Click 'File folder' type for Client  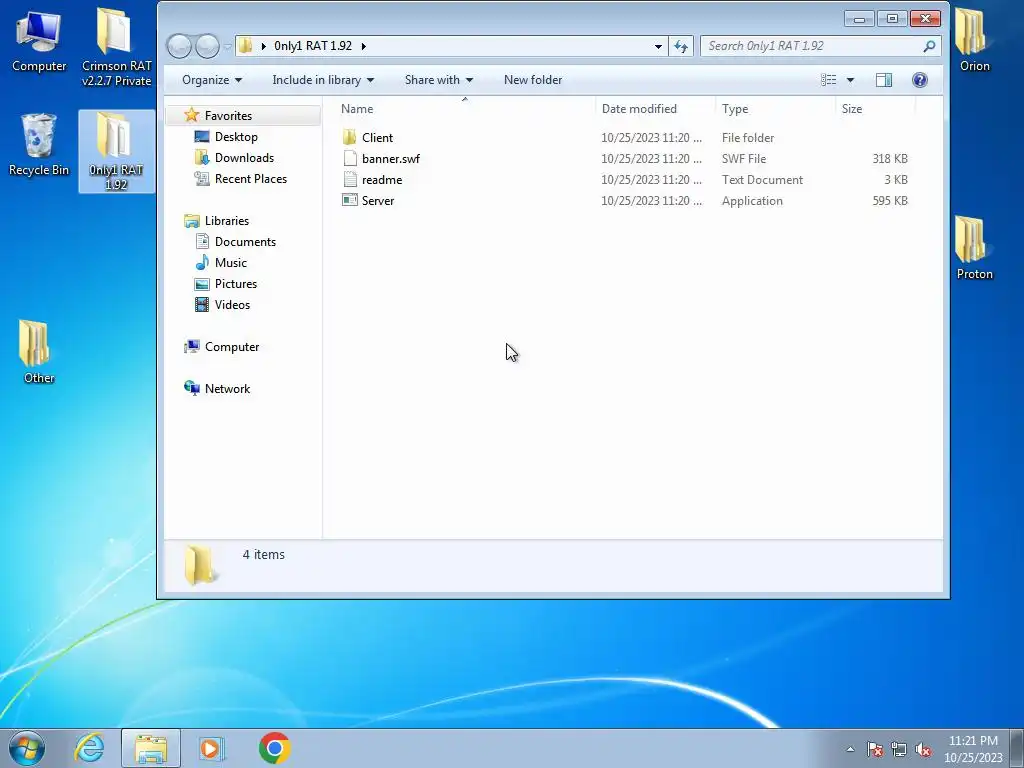point(748,138)
